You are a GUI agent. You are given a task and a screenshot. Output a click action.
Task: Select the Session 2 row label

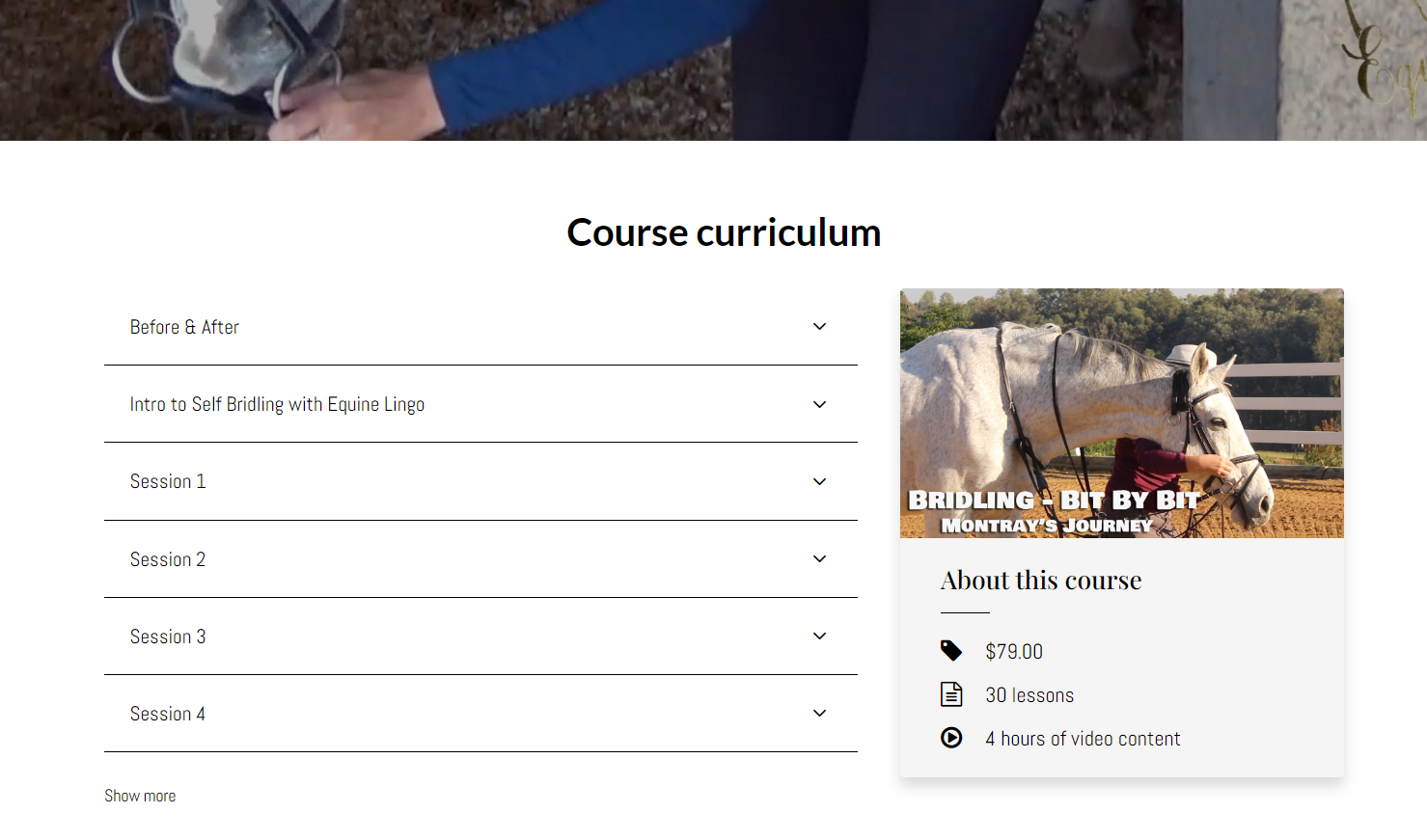[168, 559]
